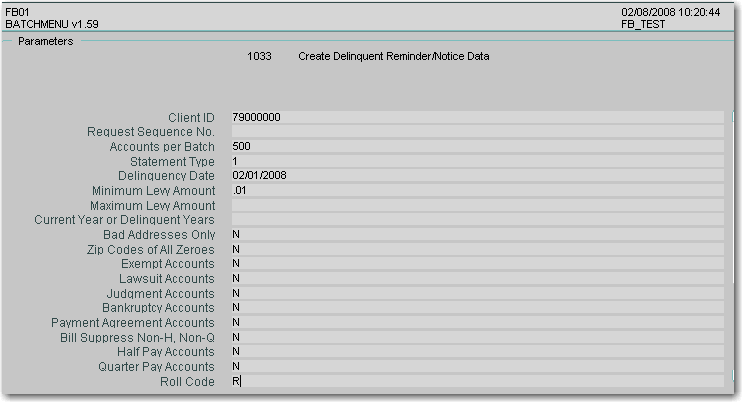Screen dimensions: 742x402
Task: Click the Maximum Levy Amount field
Action: coord(476,206)
